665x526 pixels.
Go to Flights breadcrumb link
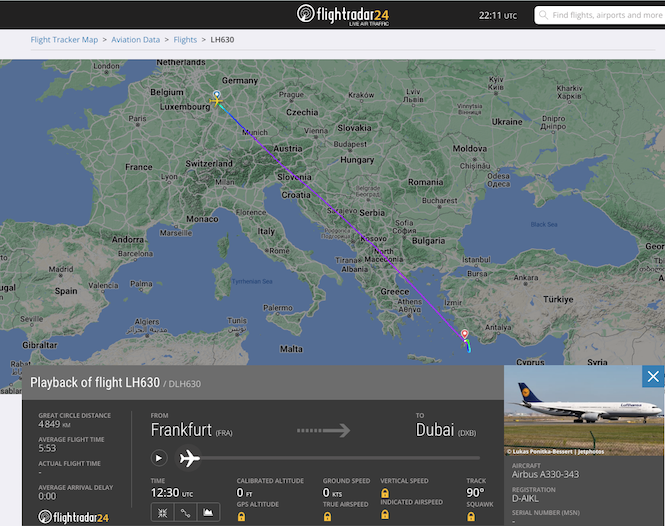tap(185, 39)
